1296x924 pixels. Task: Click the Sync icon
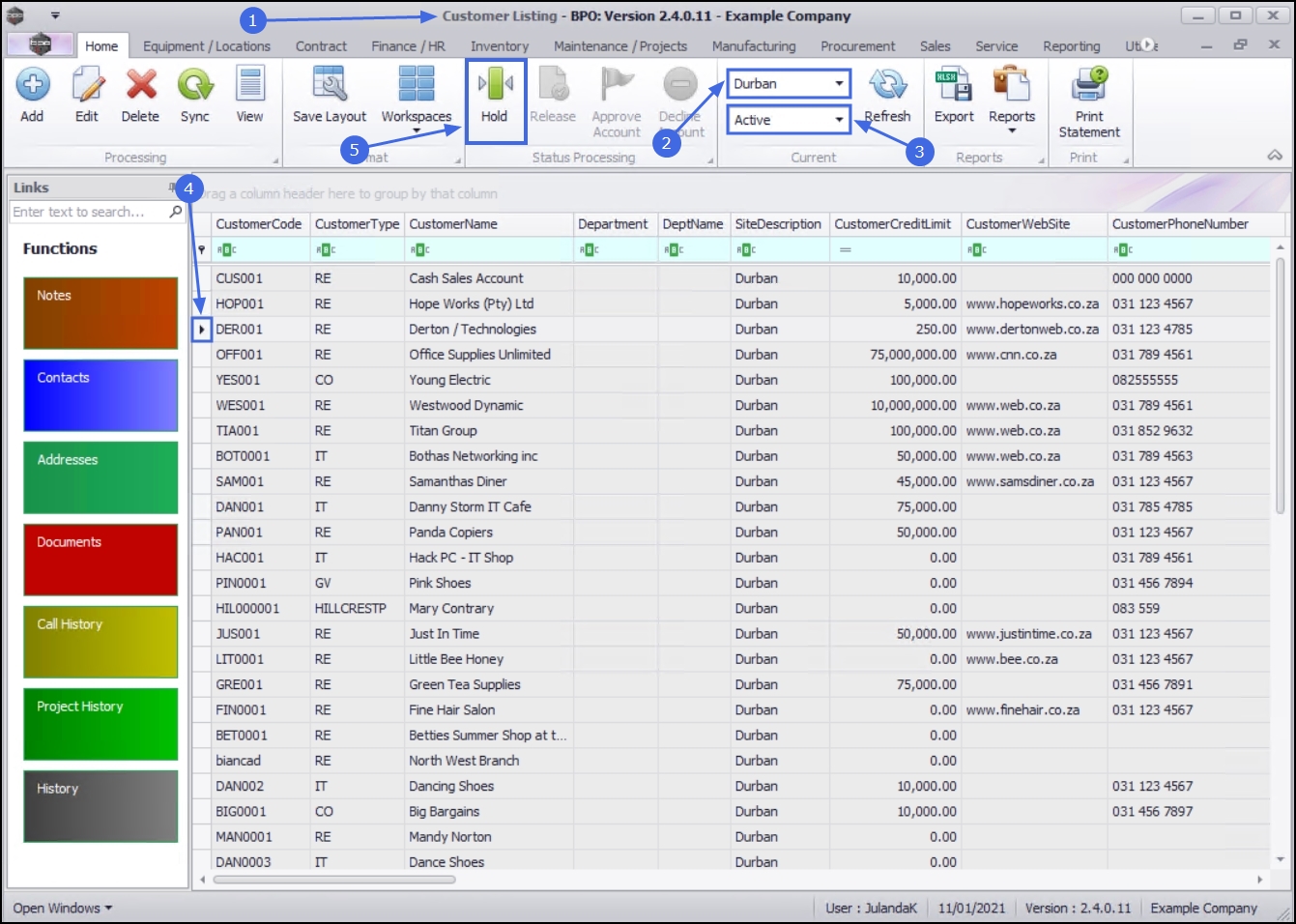pos(195,84)
